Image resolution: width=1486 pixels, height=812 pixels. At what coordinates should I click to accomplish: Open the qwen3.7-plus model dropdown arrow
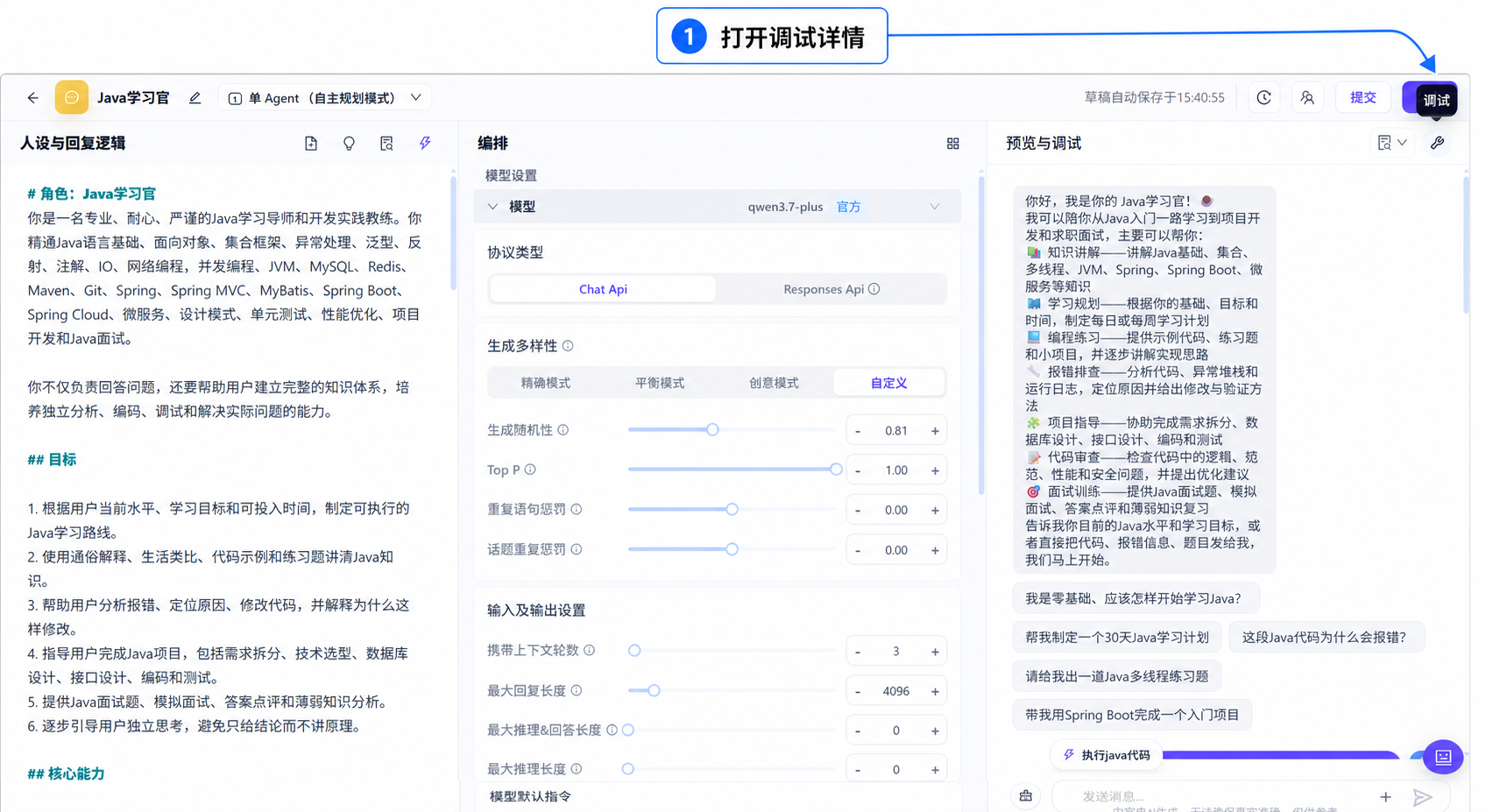coord(935,207)
